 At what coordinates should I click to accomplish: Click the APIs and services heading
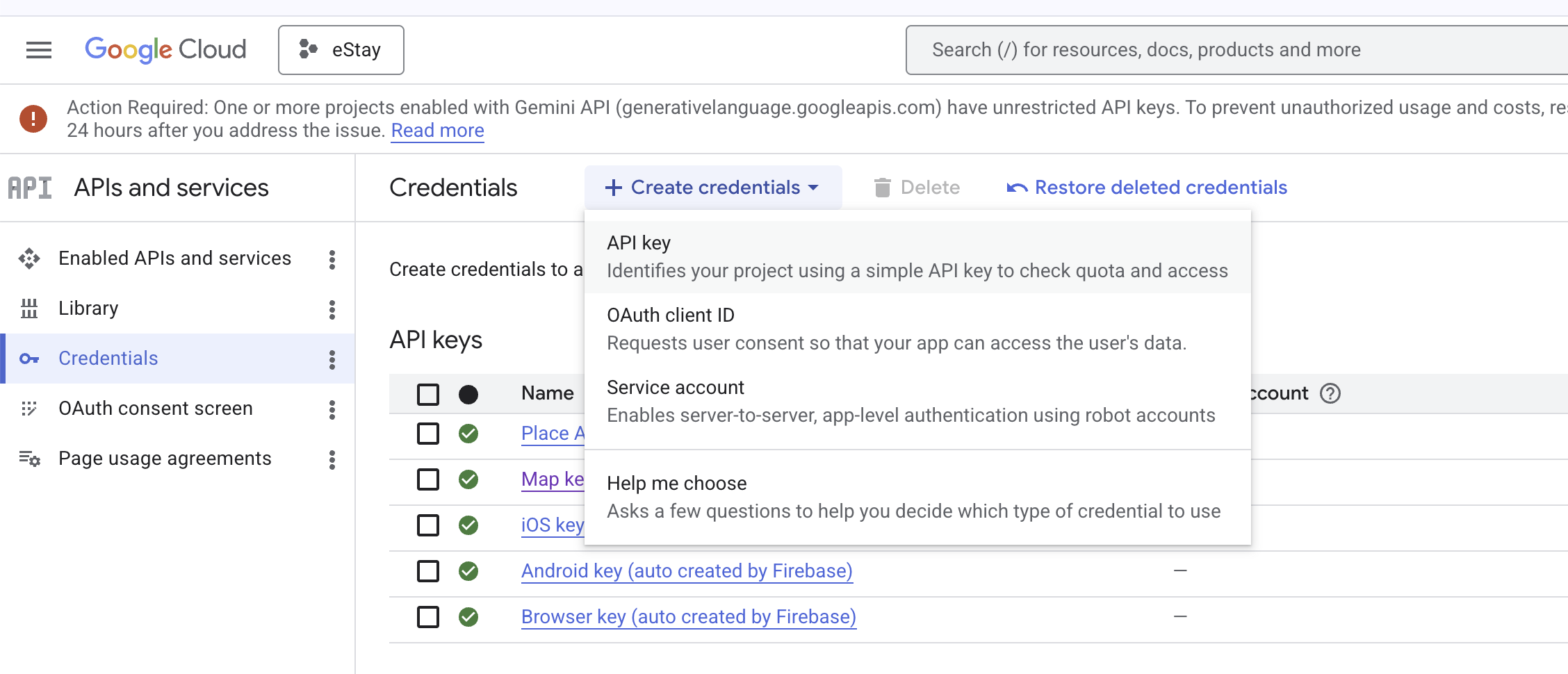coord(172,188)
